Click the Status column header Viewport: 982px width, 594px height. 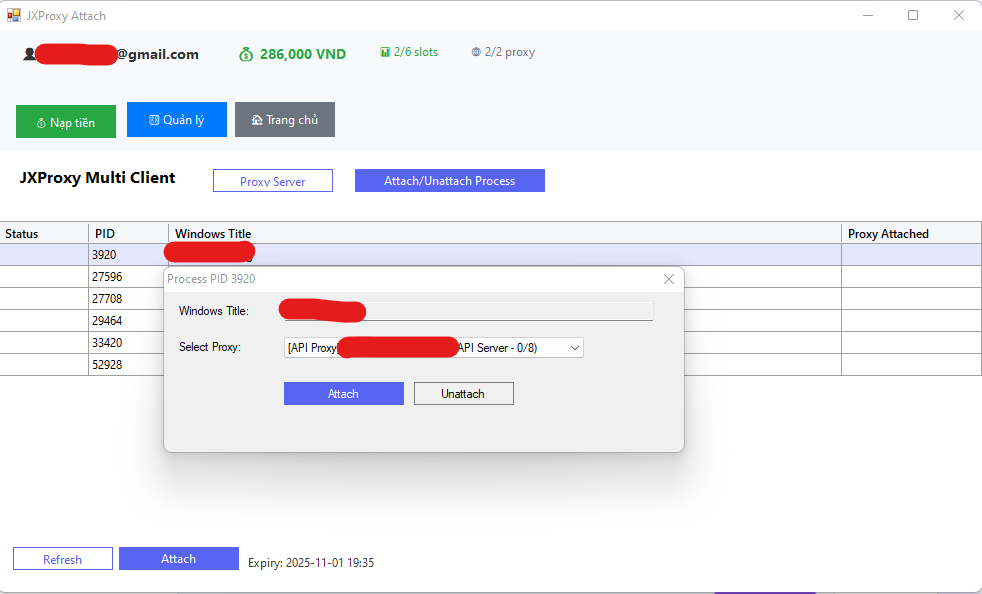point(44,233)
